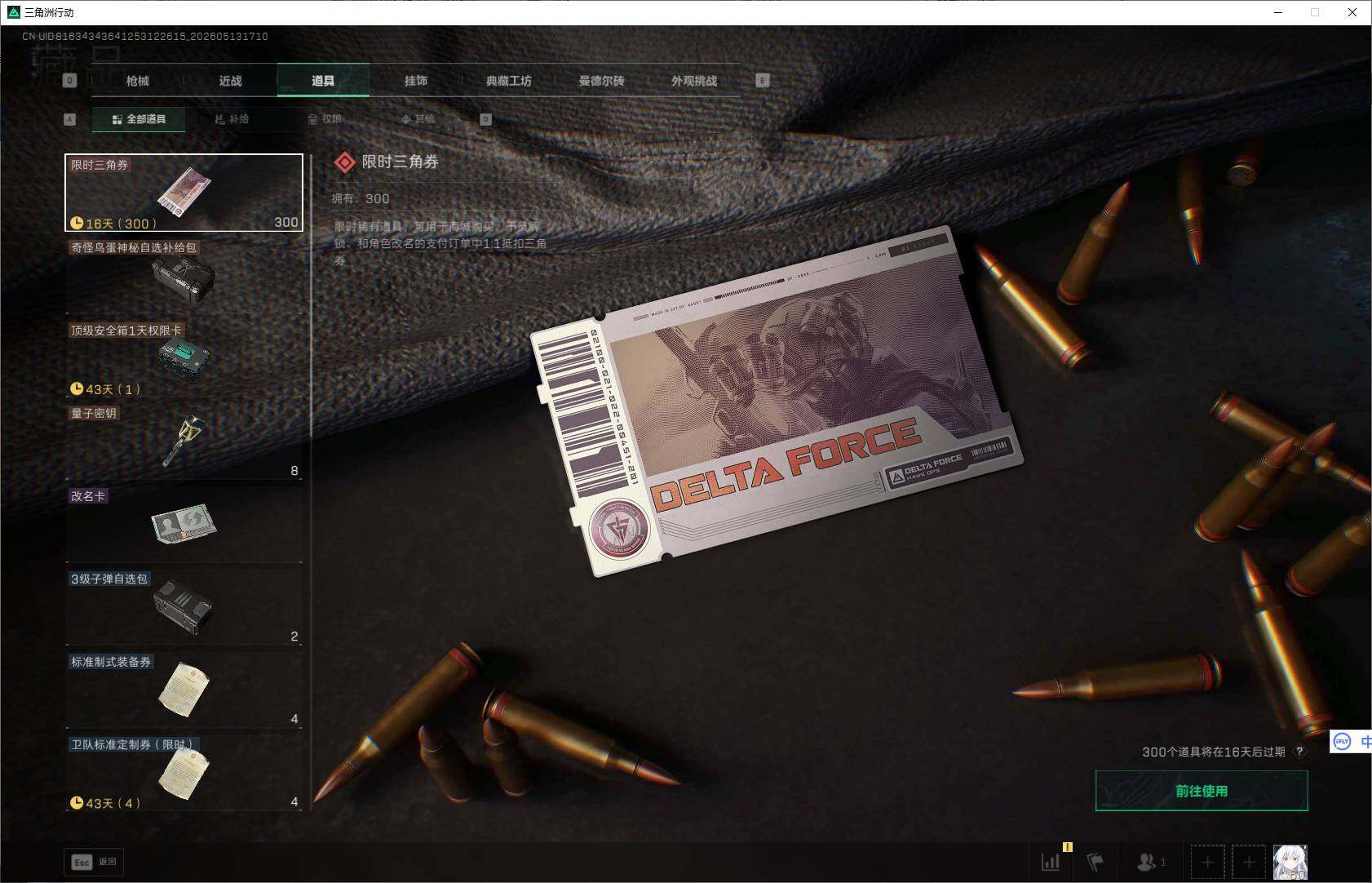
Task: Select the 标准制式装备券 item
Action: coord(184,690)
